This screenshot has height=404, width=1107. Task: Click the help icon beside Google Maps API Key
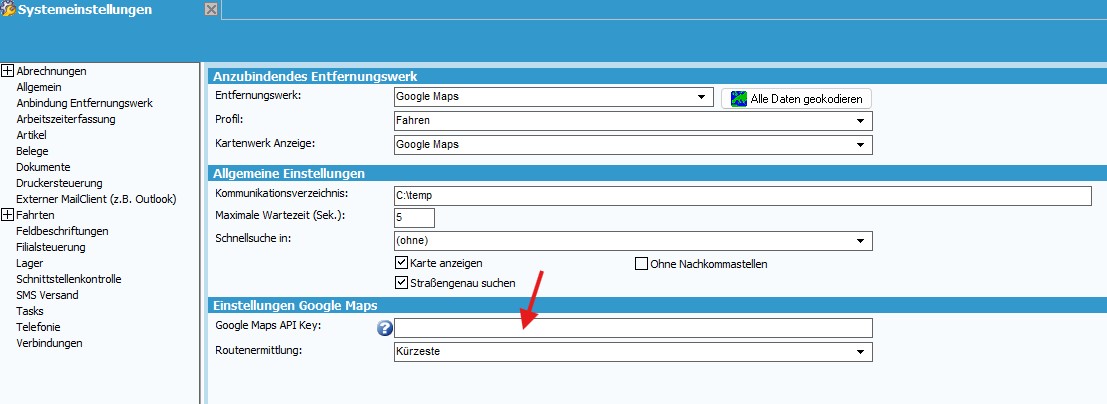tap(383, 328)
